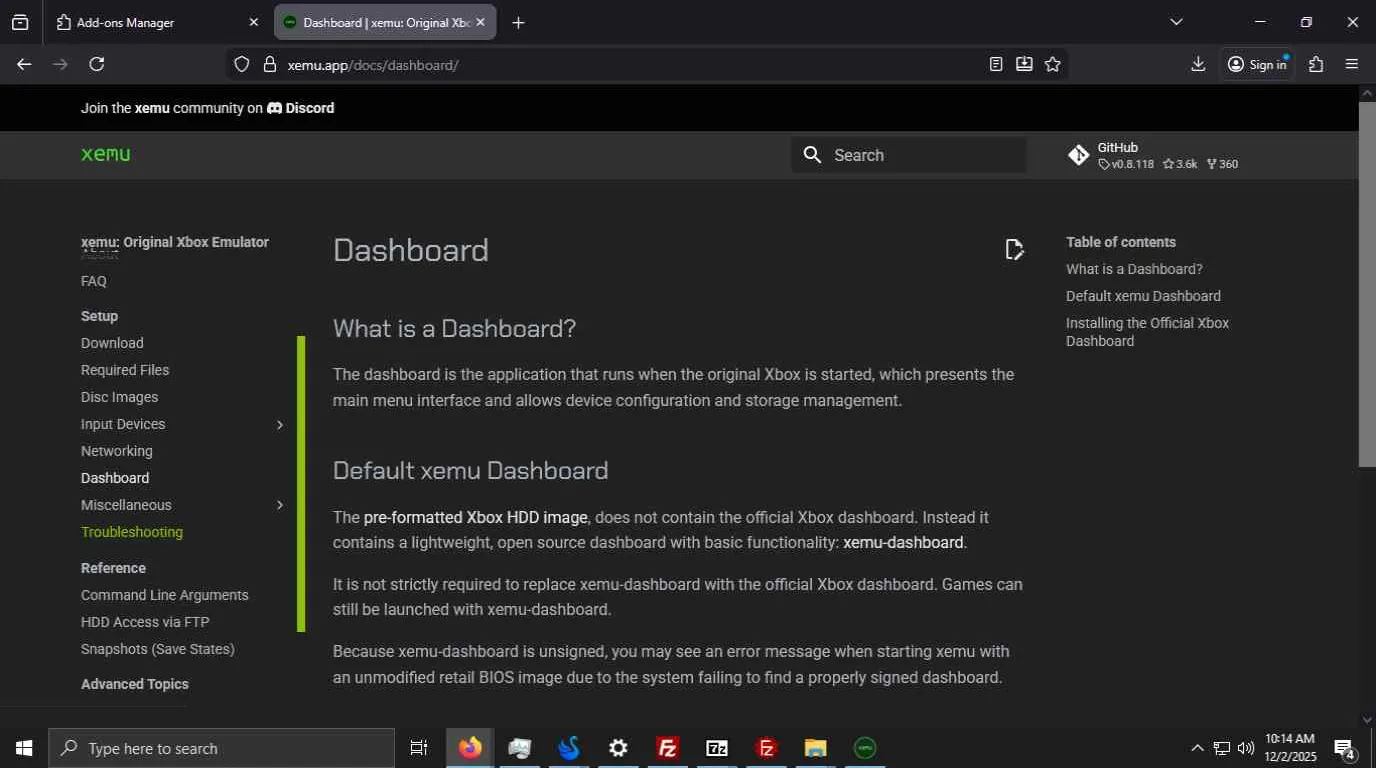Screen dimensions: 1376x768
Task: Open File Explorer from the taskbar
Action: (816, 748)
